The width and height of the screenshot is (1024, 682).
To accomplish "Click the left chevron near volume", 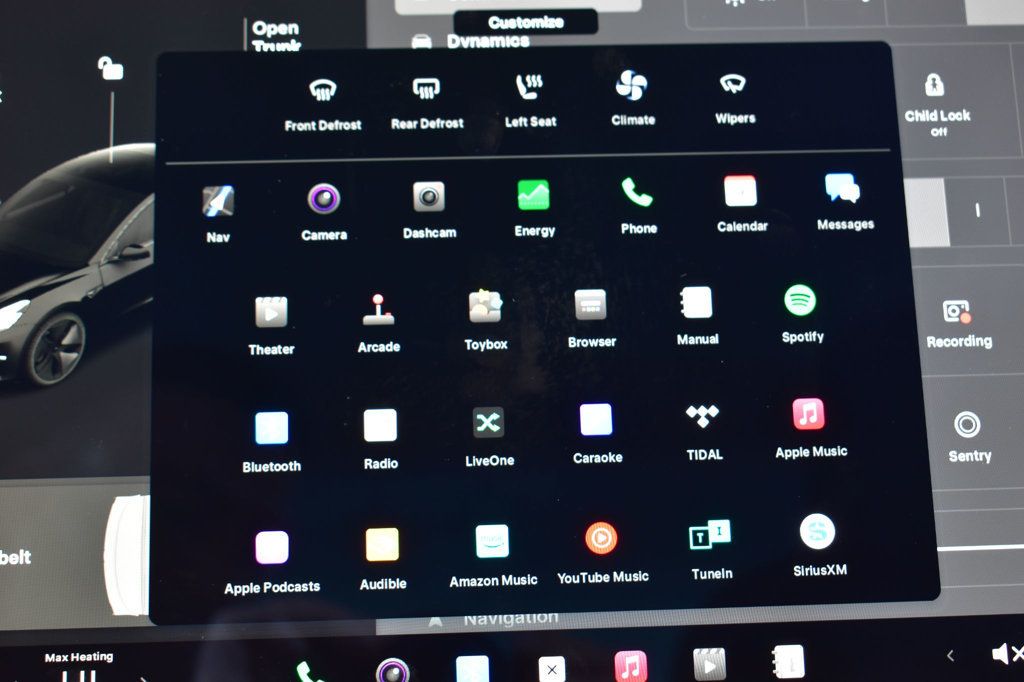I will (950, 656).
